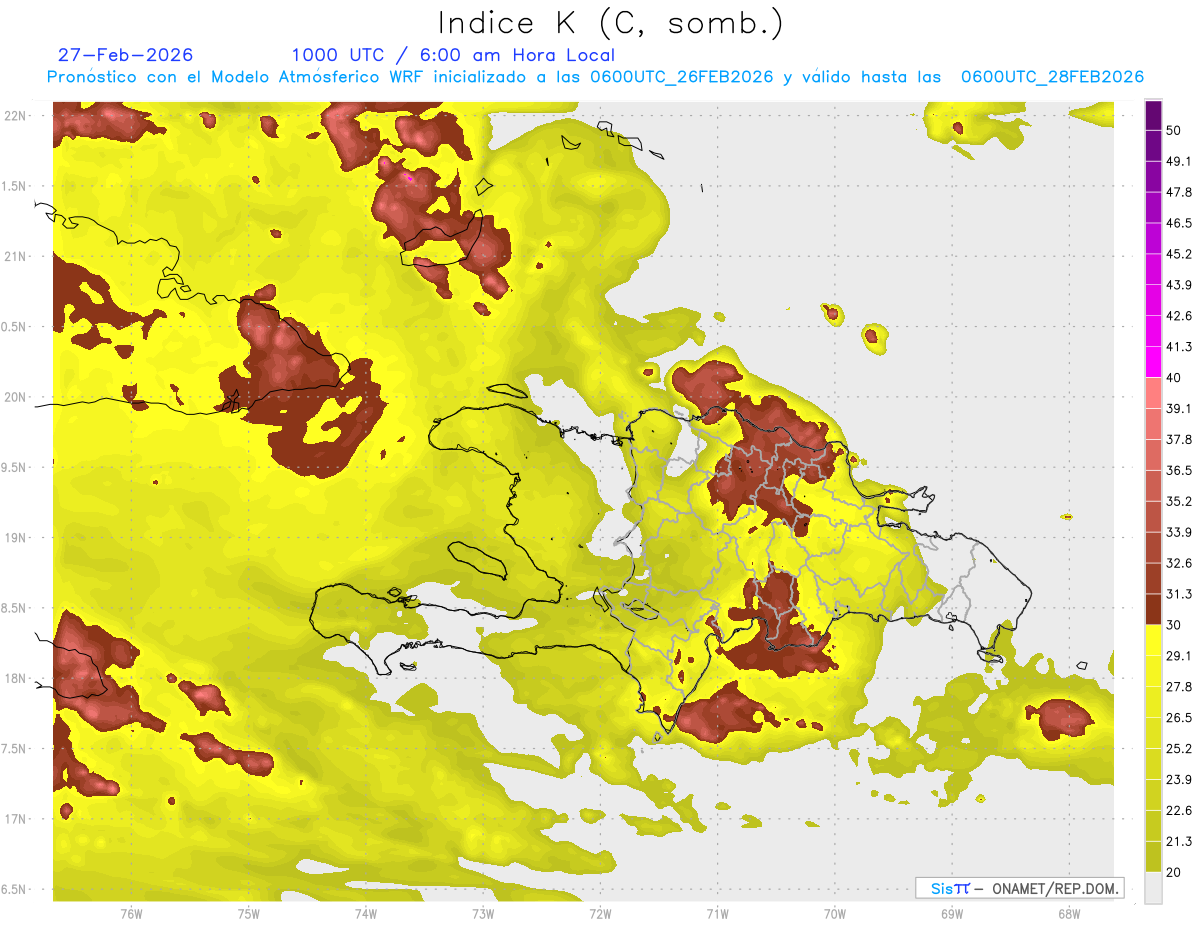Click the longitude label "68W"

(x=1068, y=913)
